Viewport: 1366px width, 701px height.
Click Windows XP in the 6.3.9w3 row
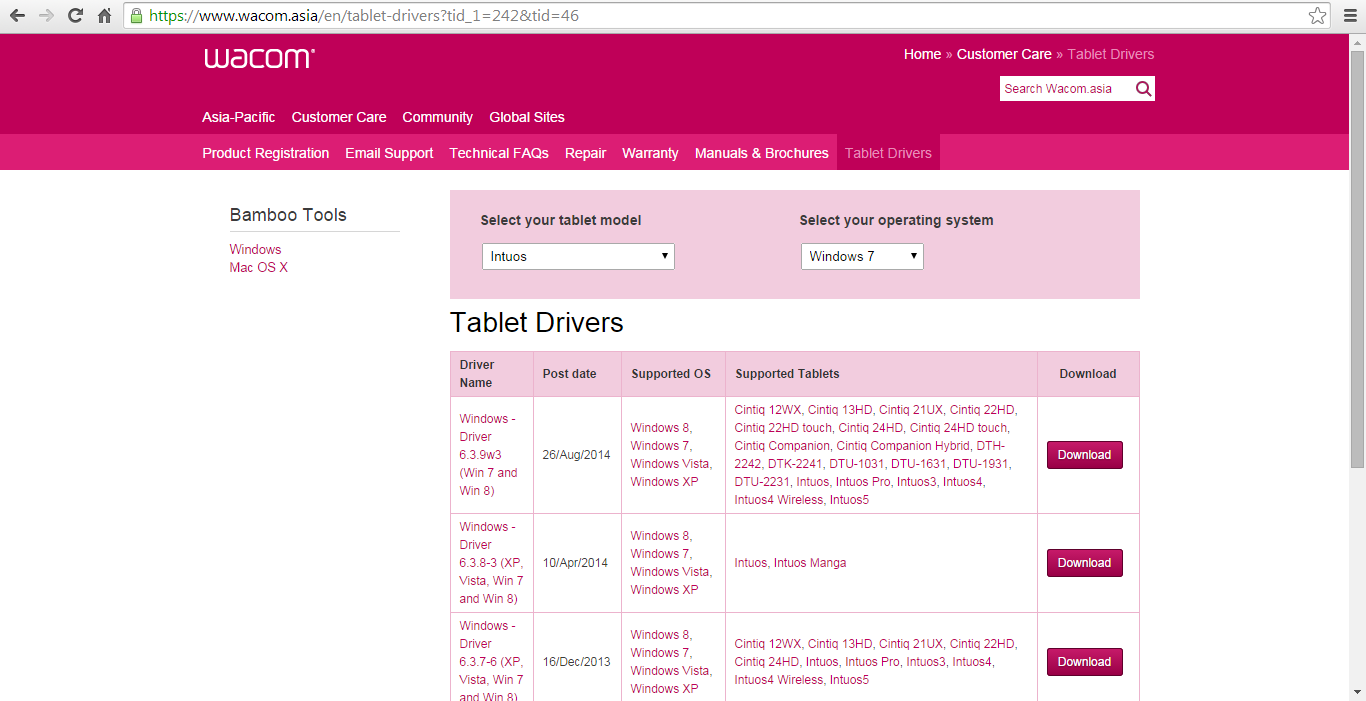pyautogui.click(x=664, y=482)
